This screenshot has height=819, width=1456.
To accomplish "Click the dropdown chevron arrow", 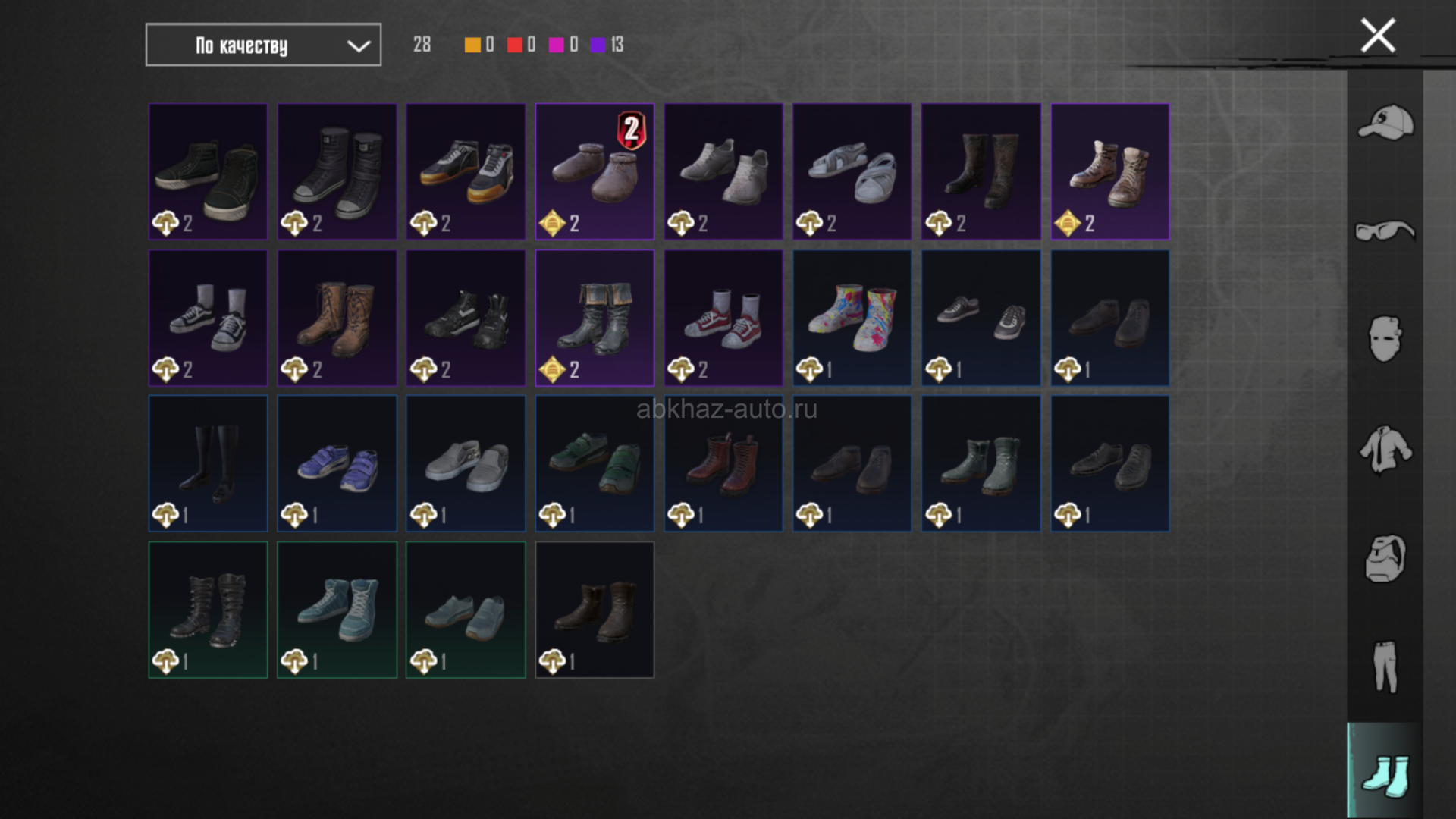I will [x=358, y=46].
